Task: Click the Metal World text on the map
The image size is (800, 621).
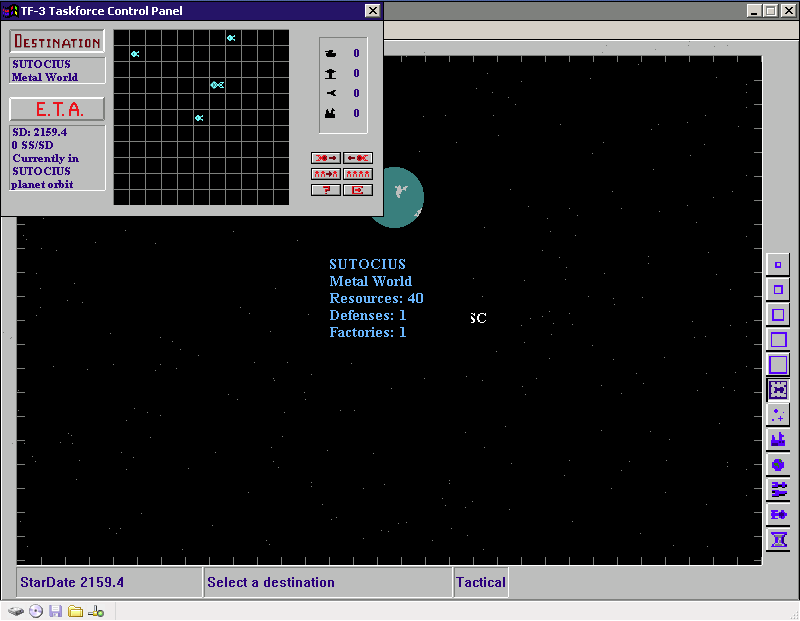Action: tap(370, 281)
